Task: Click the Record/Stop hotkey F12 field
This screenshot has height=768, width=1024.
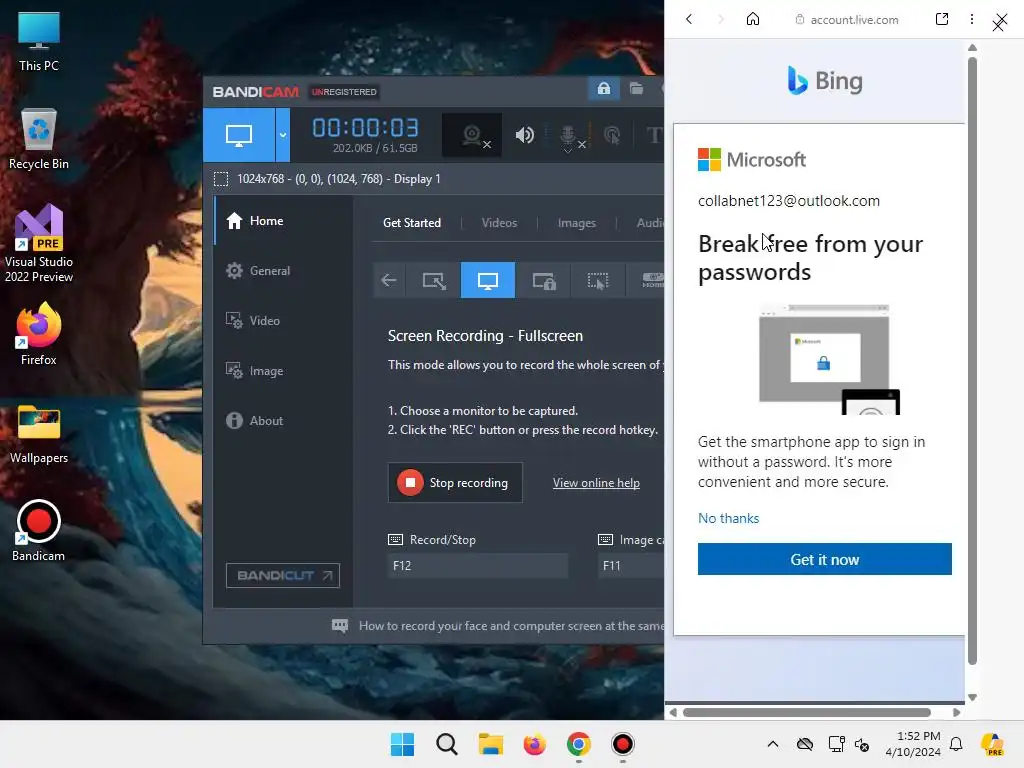Action: tap(477, 566)
